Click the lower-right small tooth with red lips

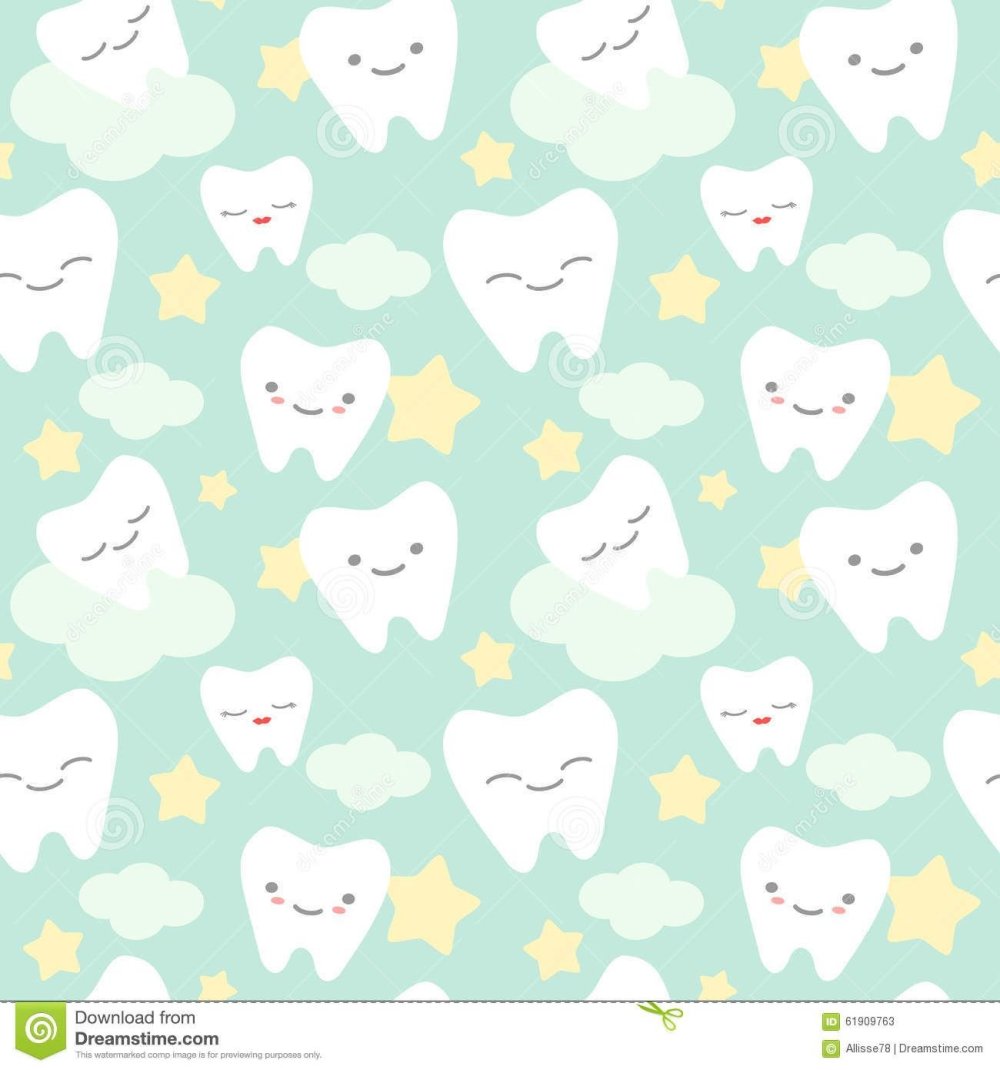[x=757, y=710]
